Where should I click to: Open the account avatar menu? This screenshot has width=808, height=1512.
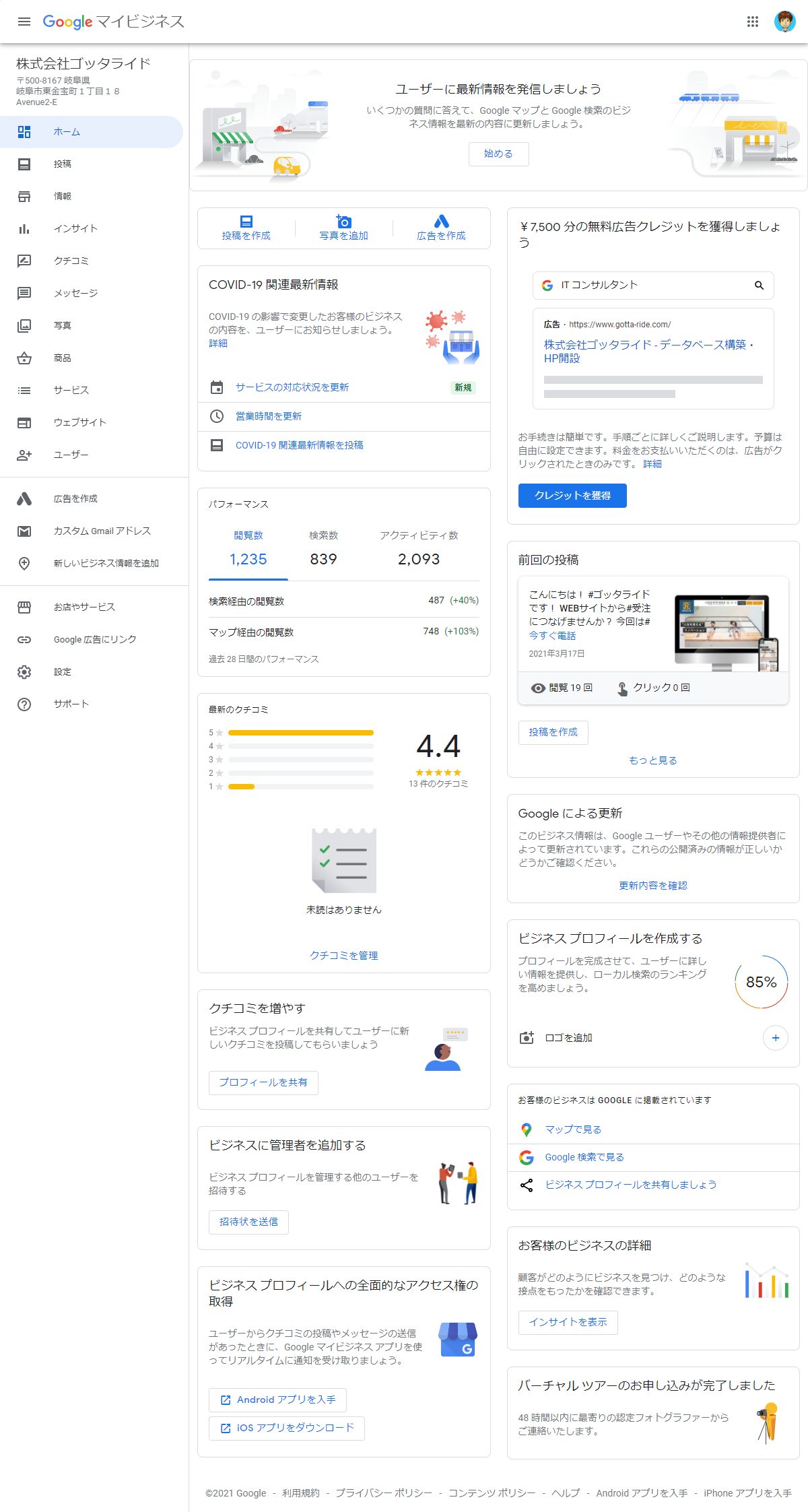tap(784, 22)
